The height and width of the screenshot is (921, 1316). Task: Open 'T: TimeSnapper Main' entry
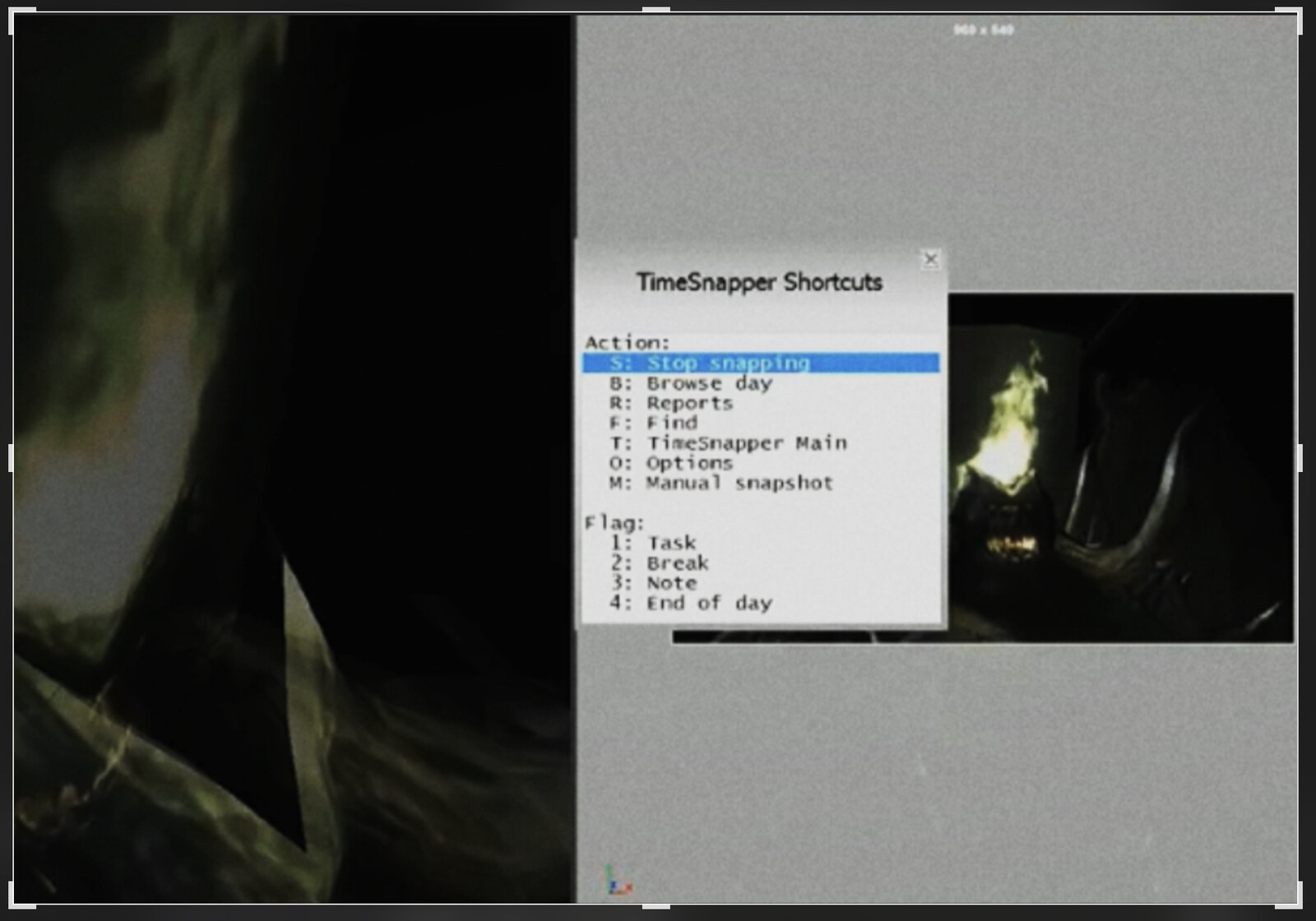[x=729, y=443]
